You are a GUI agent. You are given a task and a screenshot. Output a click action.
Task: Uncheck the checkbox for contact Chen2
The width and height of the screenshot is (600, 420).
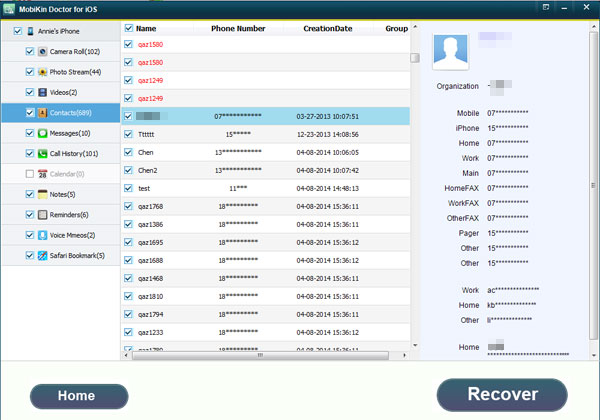point(128,170)
